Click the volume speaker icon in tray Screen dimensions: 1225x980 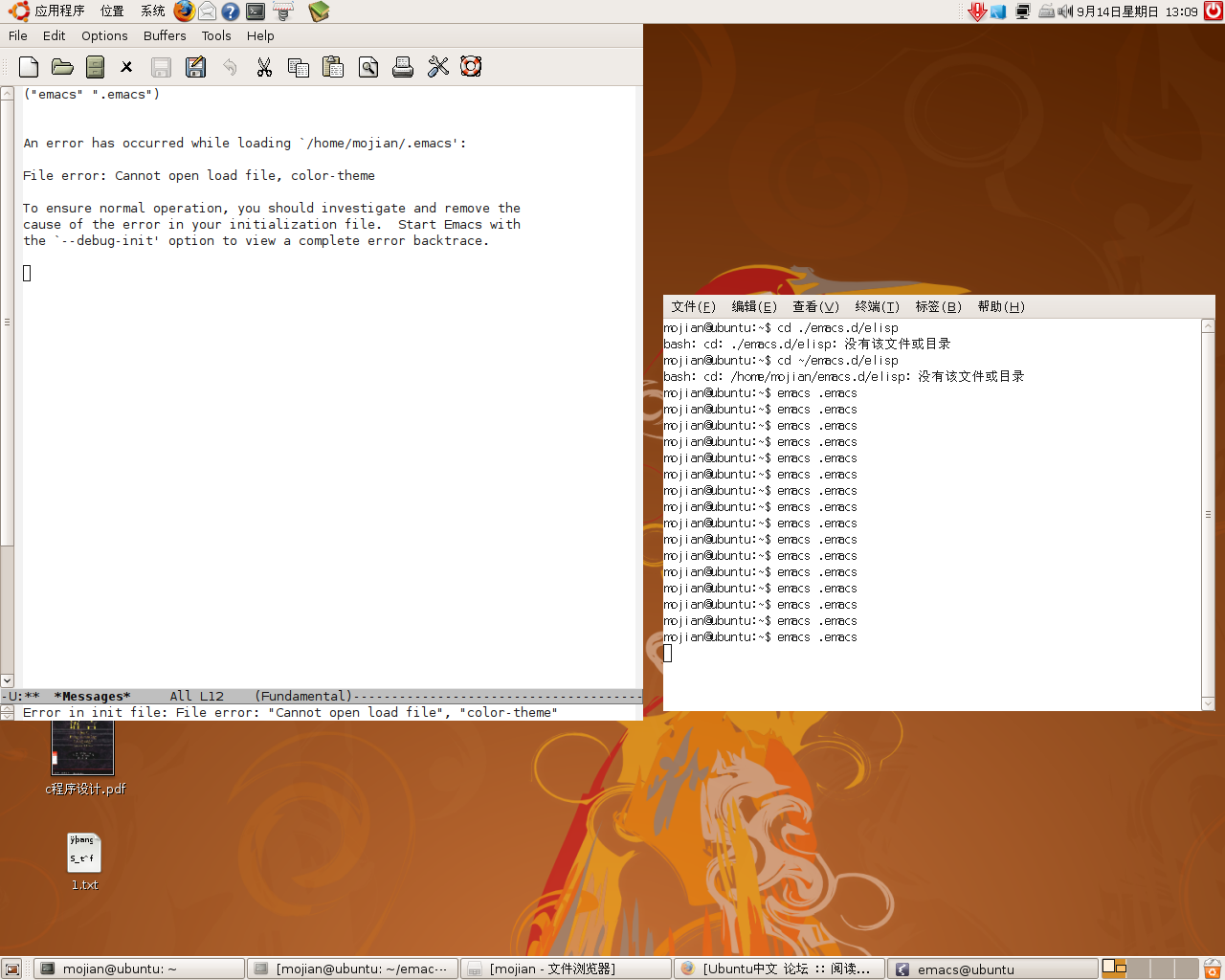[x=1065, y=11]
